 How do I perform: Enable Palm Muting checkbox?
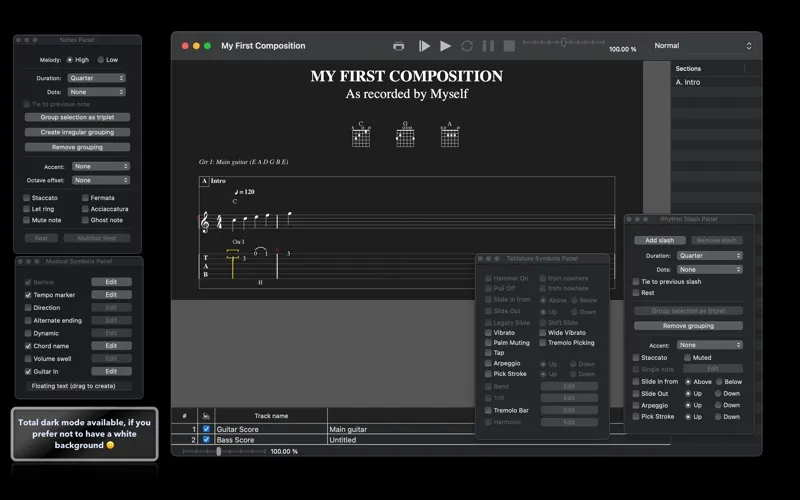488,342
